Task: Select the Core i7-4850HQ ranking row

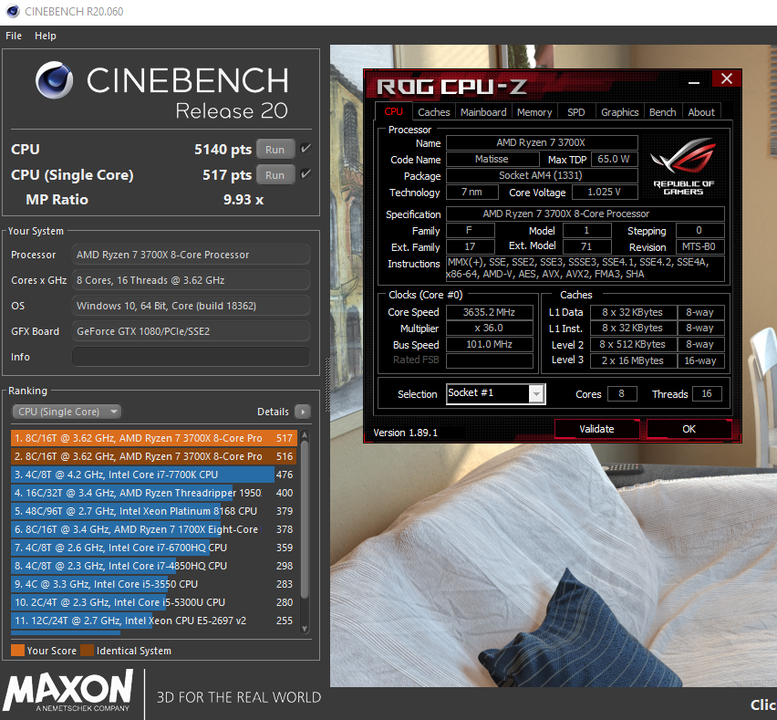Action: (x=154, y=566)
